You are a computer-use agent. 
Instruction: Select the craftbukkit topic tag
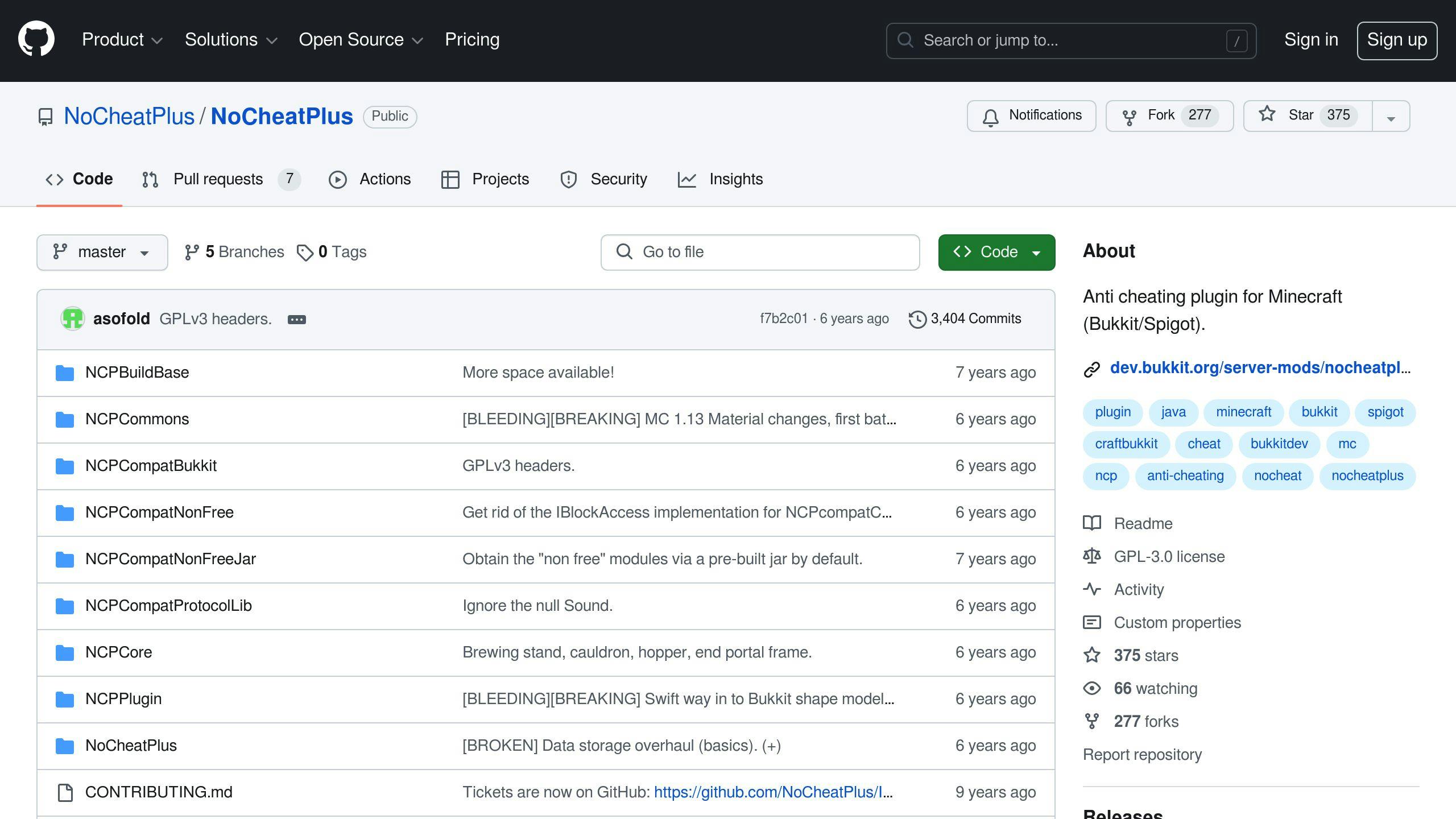[x=1126, y=444]
